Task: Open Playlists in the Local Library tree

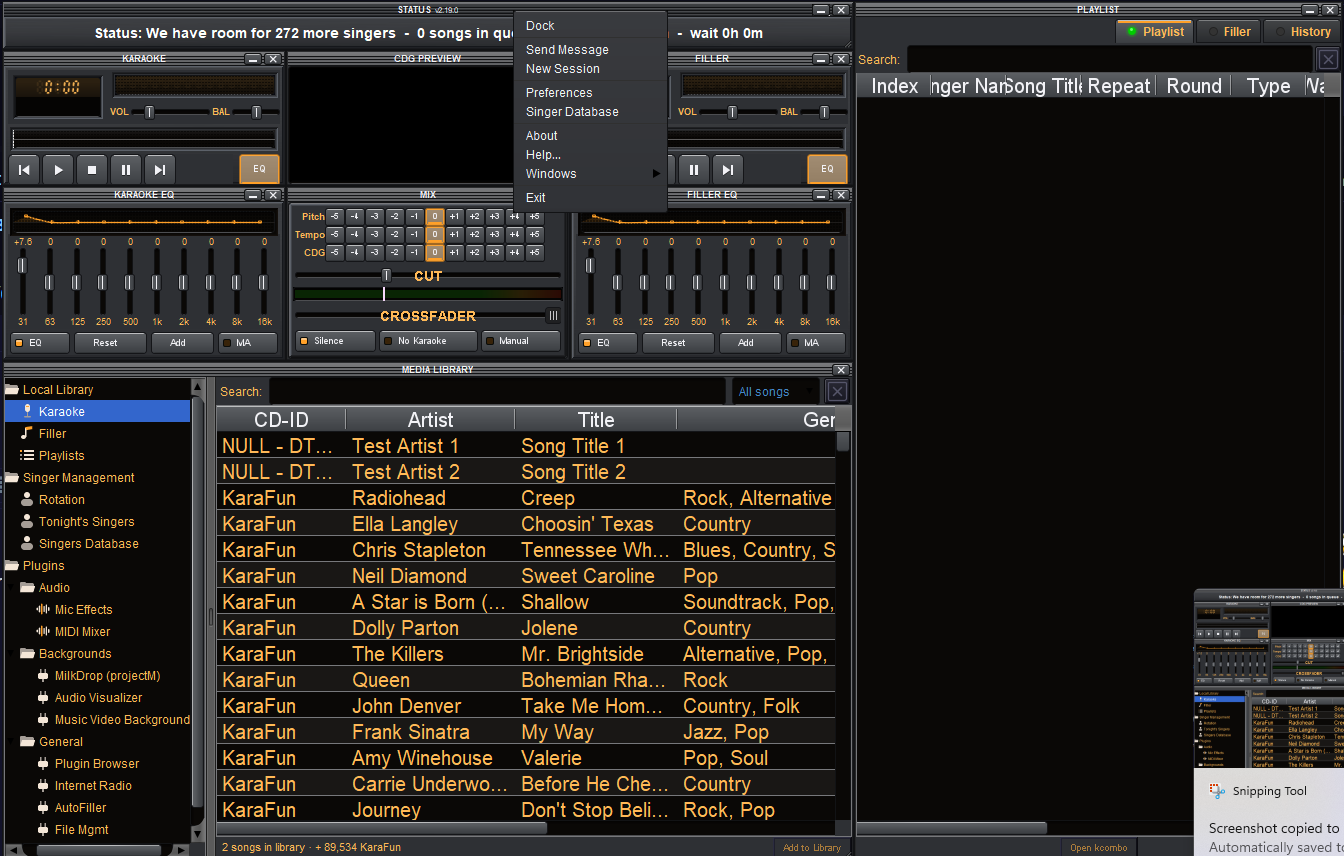Action: (61, 455)
